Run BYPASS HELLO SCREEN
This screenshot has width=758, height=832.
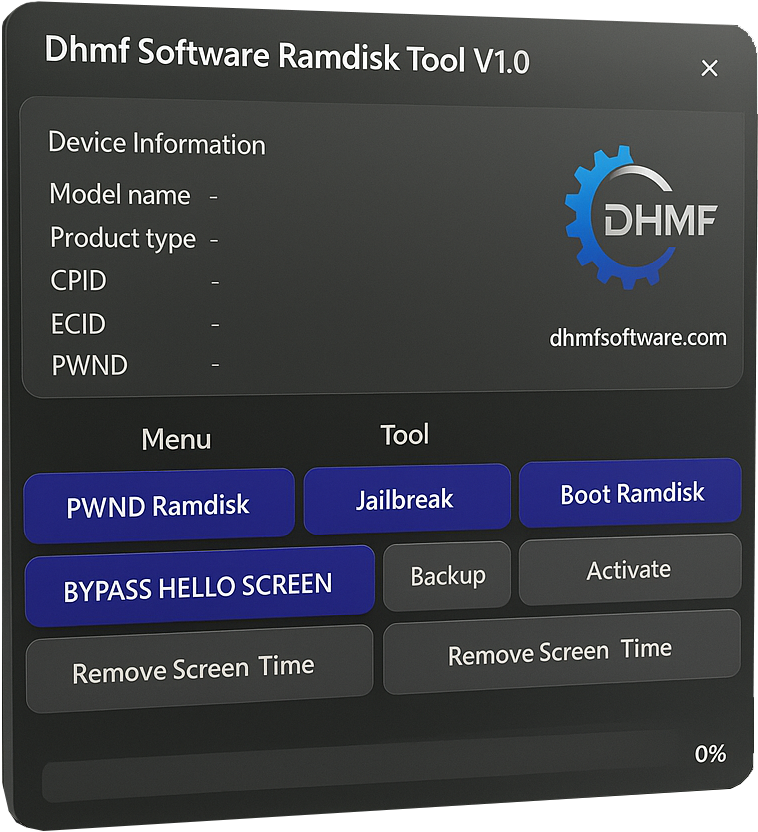tap(198, 586)
